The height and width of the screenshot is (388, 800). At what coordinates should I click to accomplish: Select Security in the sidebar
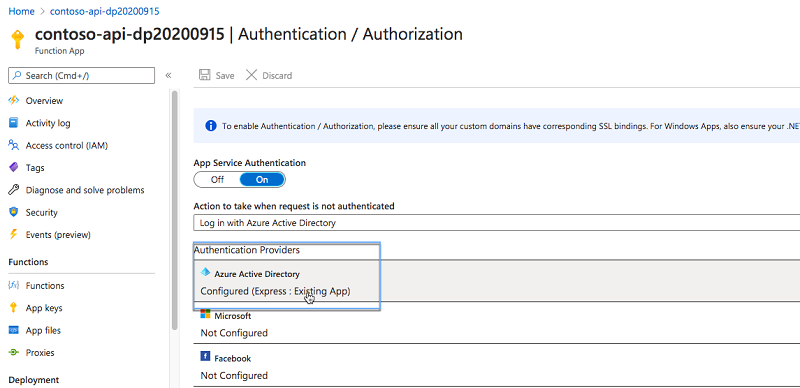coord(41,212)
